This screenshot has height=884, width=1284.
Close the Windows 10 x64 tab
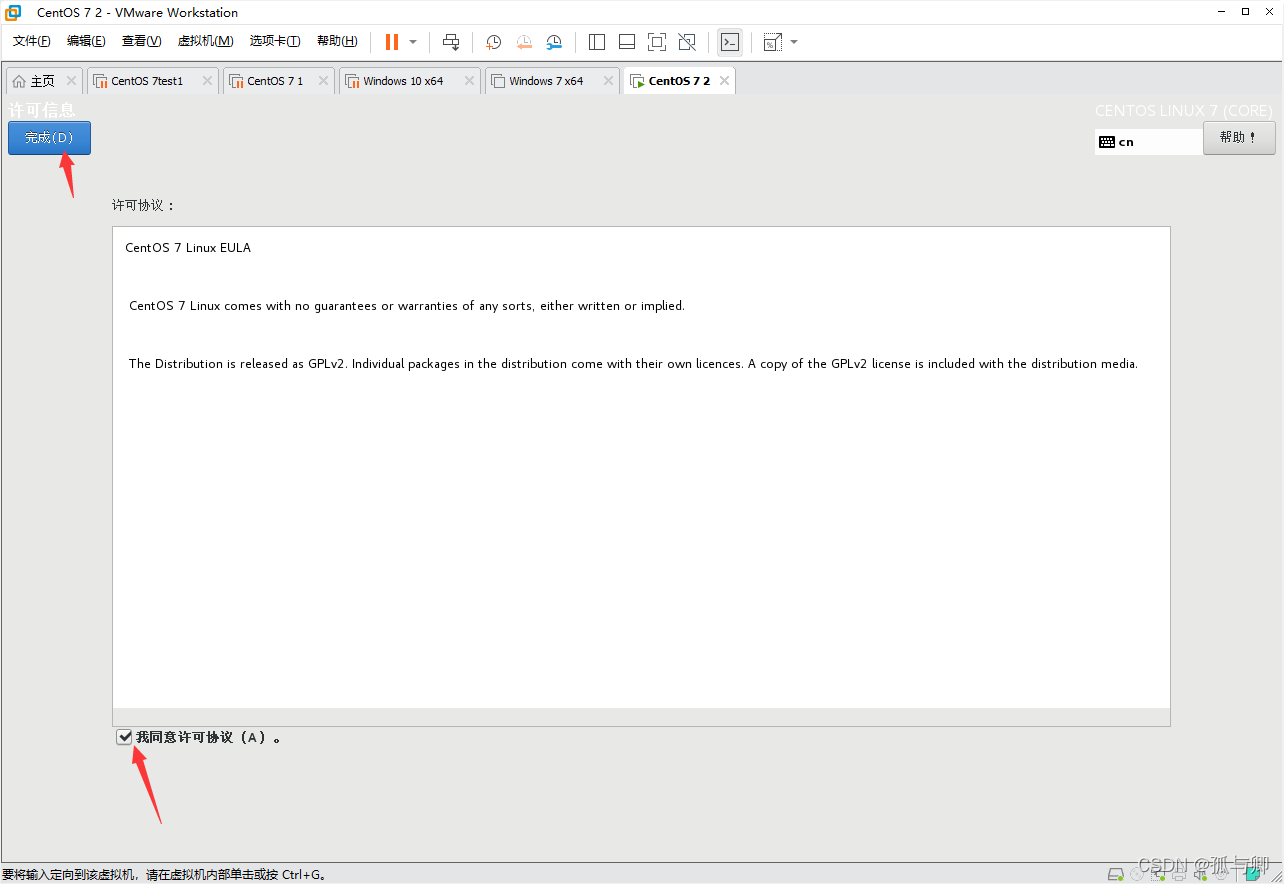469,81
